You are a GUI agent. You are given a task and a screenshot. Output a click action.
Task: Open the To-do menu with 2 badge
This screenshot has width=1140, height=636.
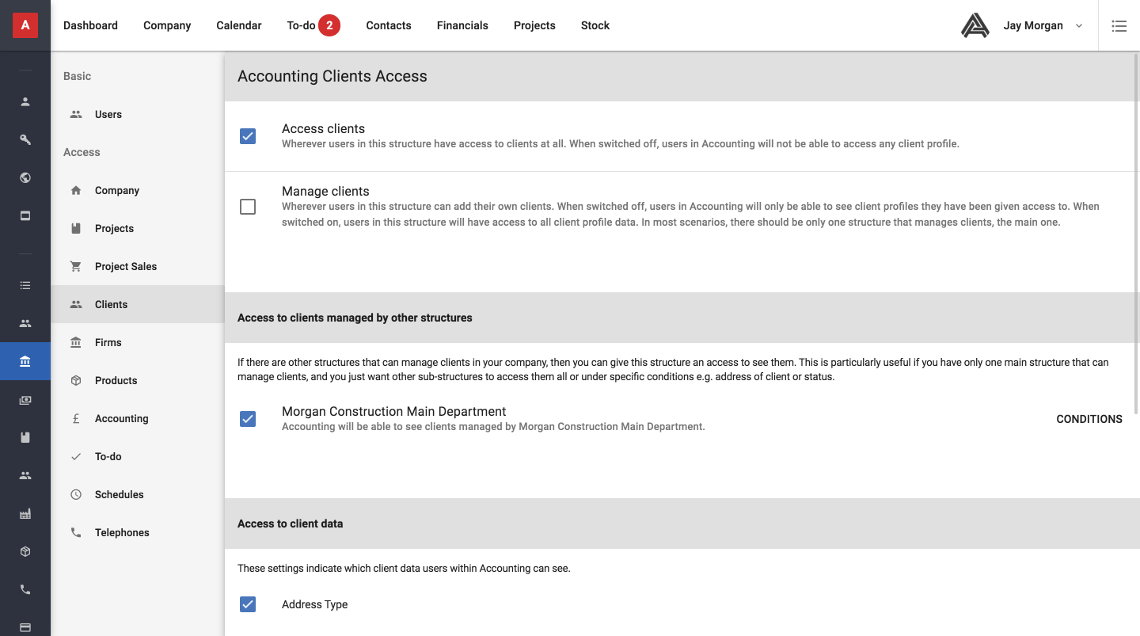313,26
